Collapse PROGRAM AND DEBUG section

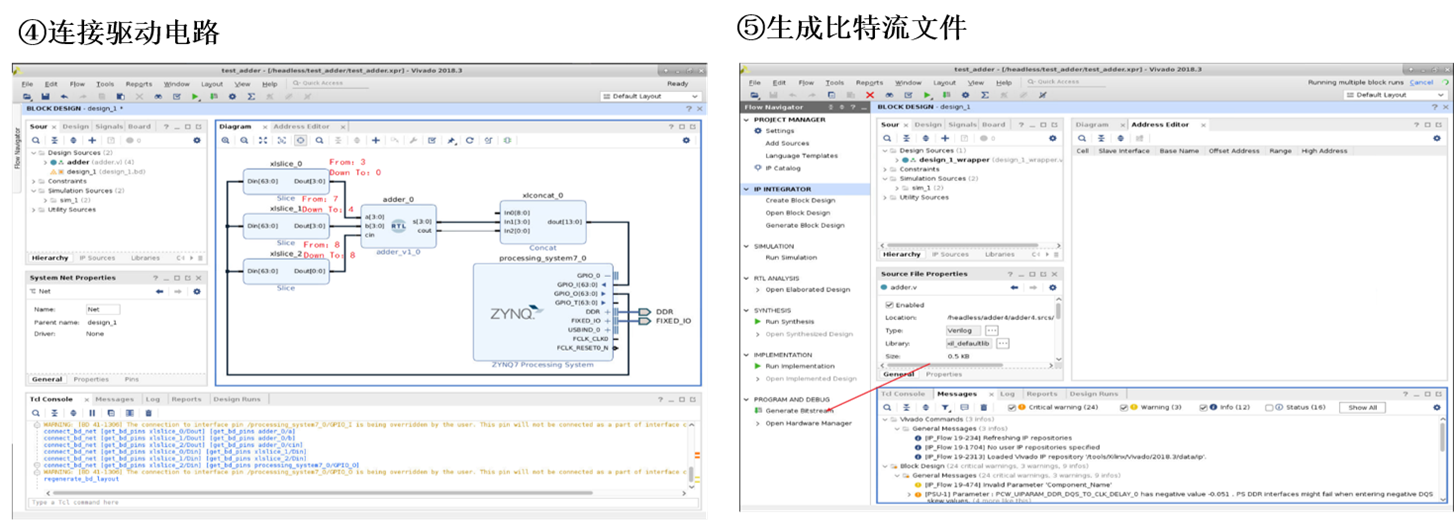(746, 399)
